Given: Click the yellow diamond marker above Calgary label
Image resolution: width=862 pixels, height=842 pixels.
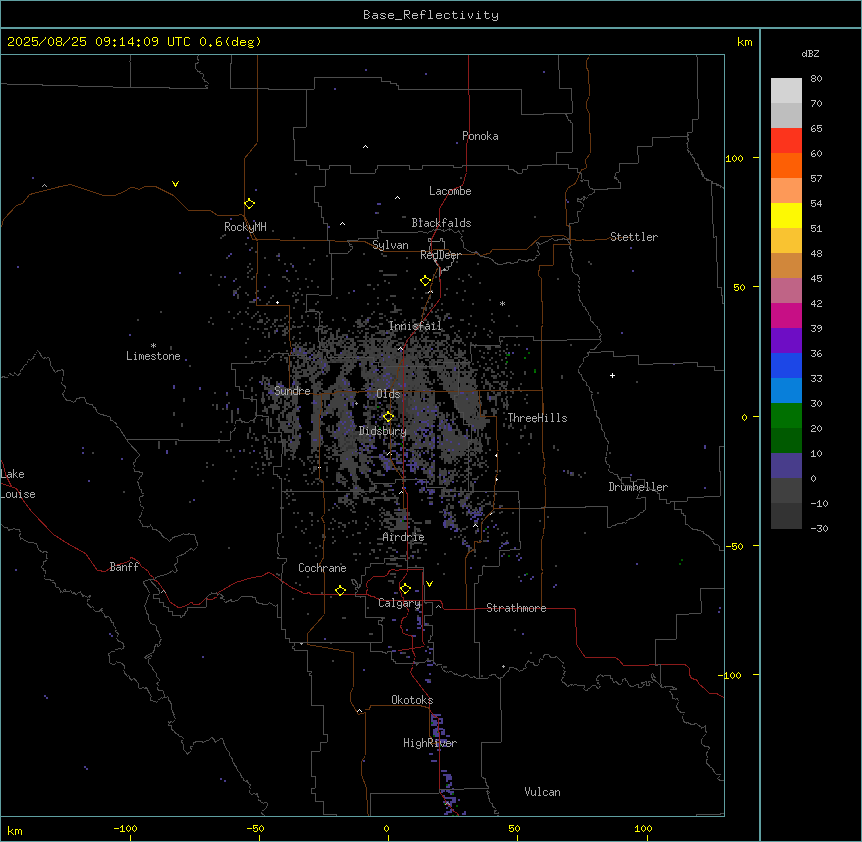Looking at the screenshot, I should coord(405,589).
